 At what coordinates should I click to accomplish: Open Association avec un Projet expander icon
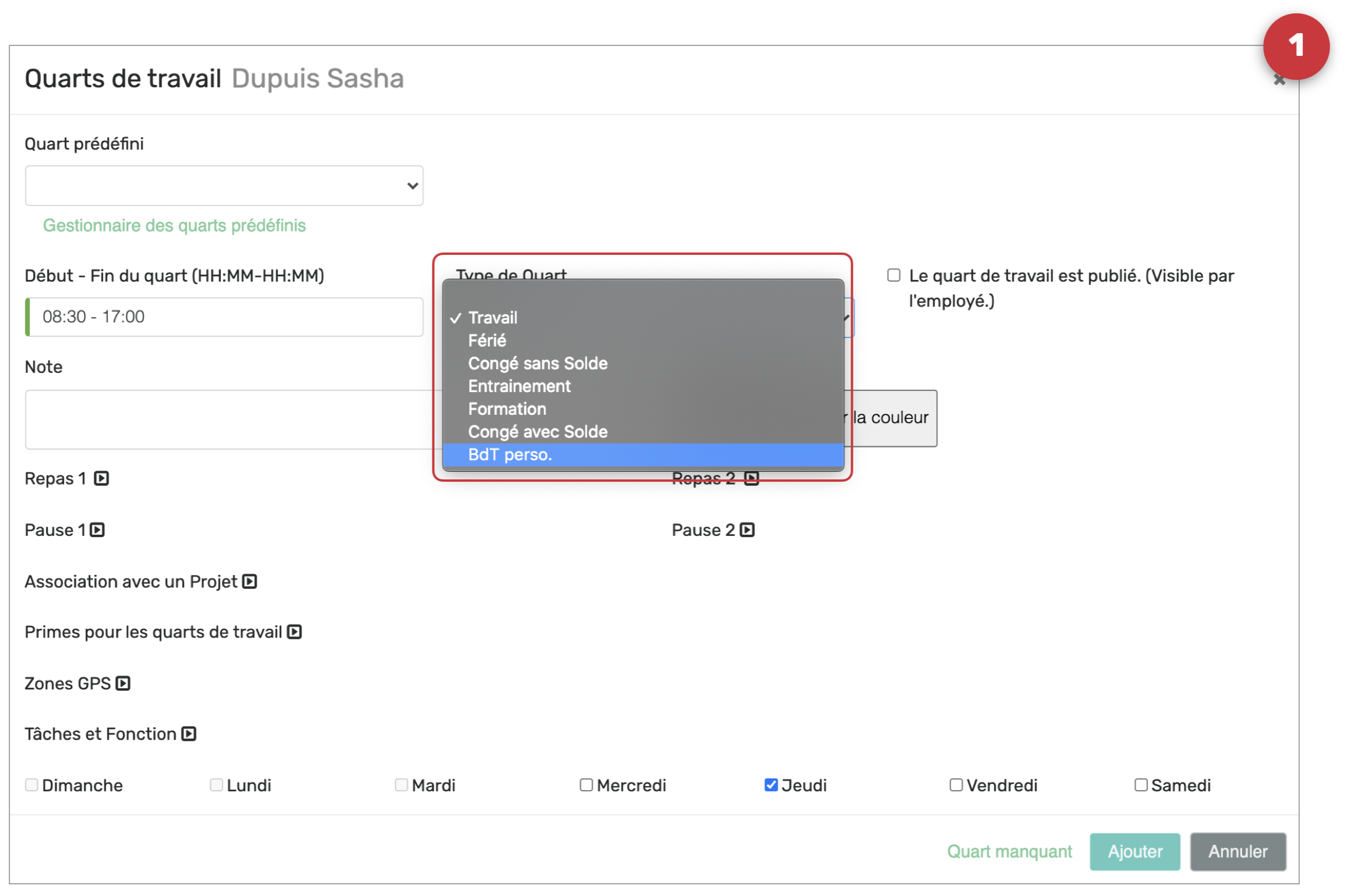pyautogui.click(x=250, y=581)
